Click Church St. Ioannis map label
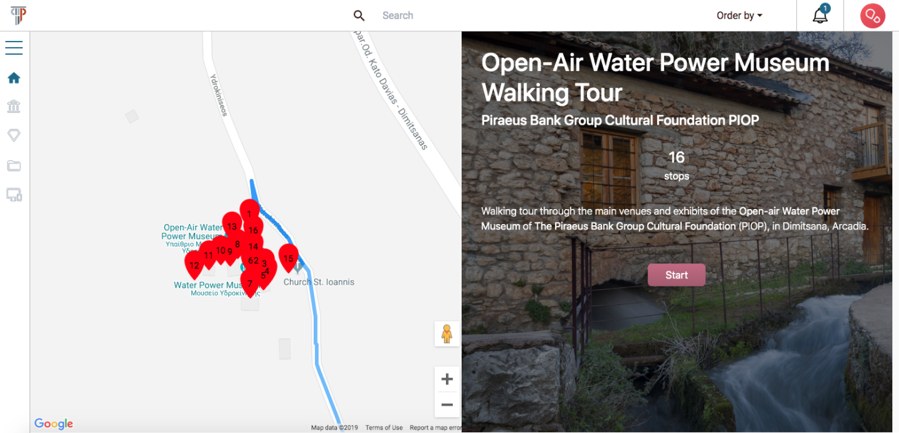 click(319, 282)
